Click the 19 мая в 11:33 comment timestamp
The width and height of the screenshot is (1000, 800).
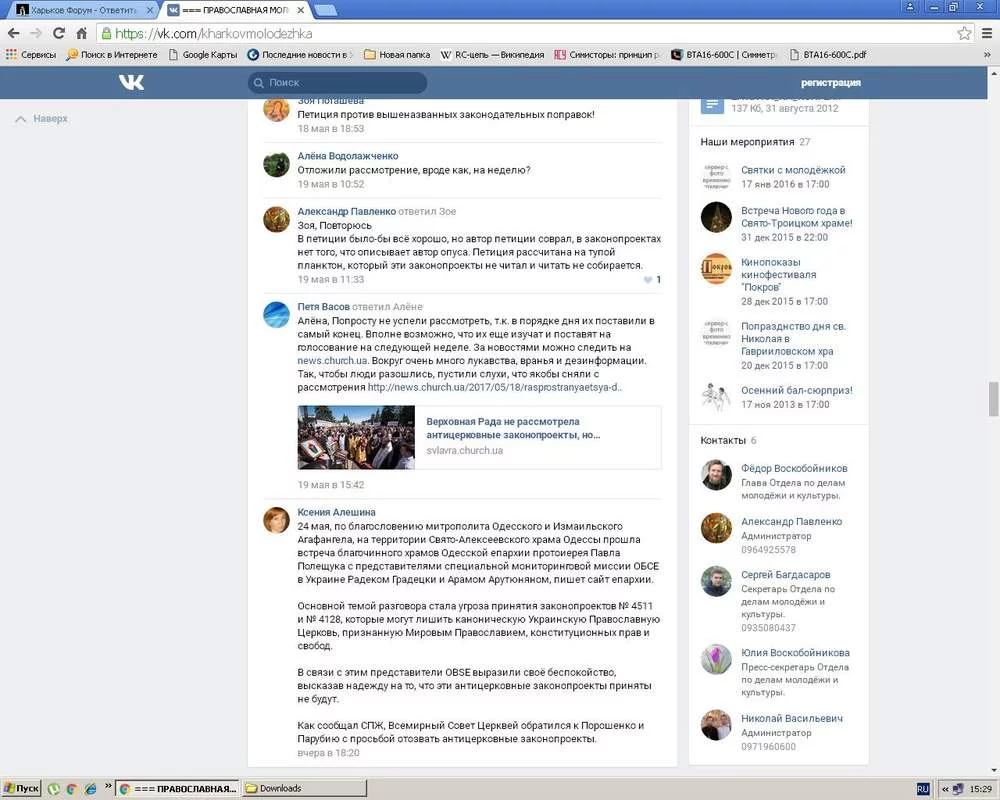point(330,279)
